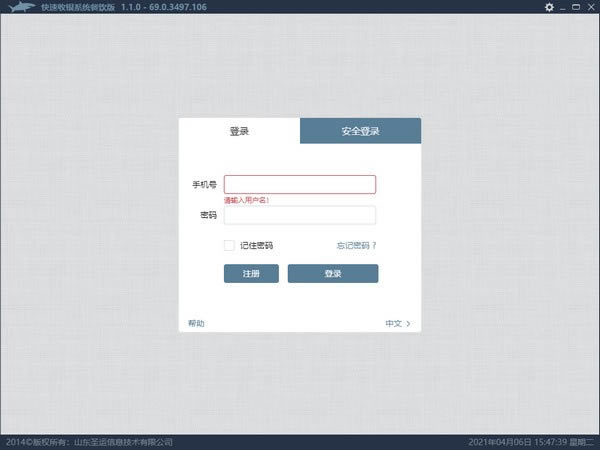The image size is (600, 450).
Task: Switch to the 安全登录 tab
Action: click(x=360, y=131)
